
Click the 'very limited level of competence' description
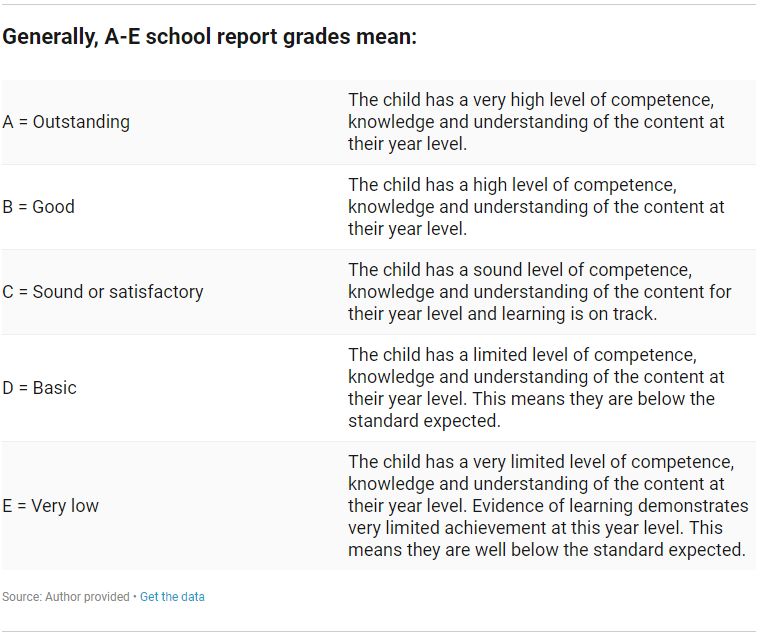coord(548,506)
